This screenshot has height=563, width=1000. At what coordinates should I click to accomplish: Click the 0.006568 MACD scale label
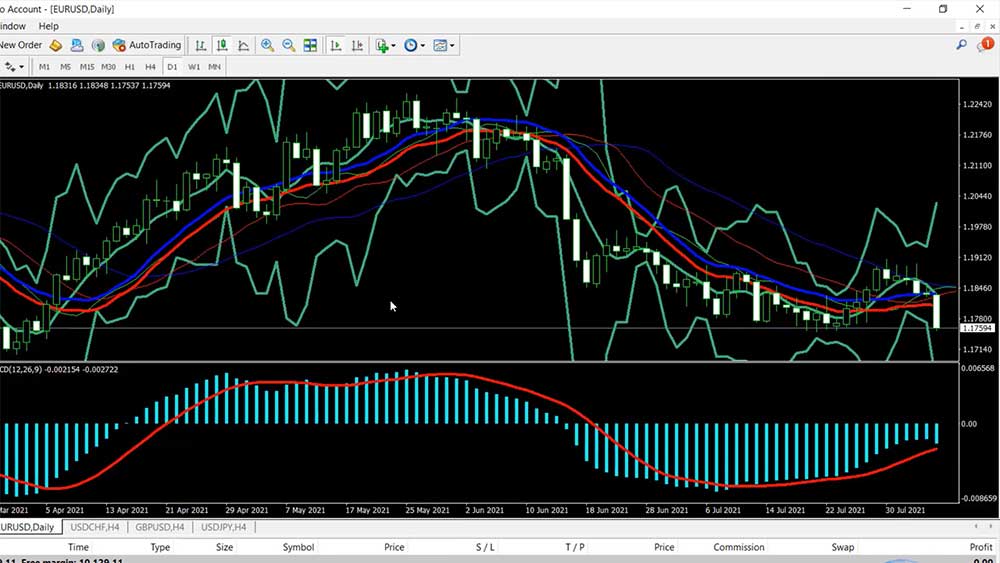click(978, 369)
